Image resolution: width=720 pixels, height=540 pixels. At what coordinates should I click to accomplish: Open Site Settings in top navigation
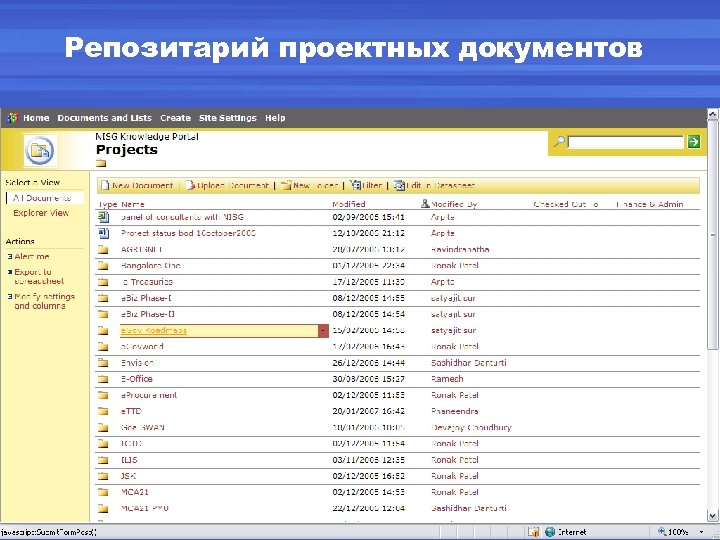(x=228, y=118)
